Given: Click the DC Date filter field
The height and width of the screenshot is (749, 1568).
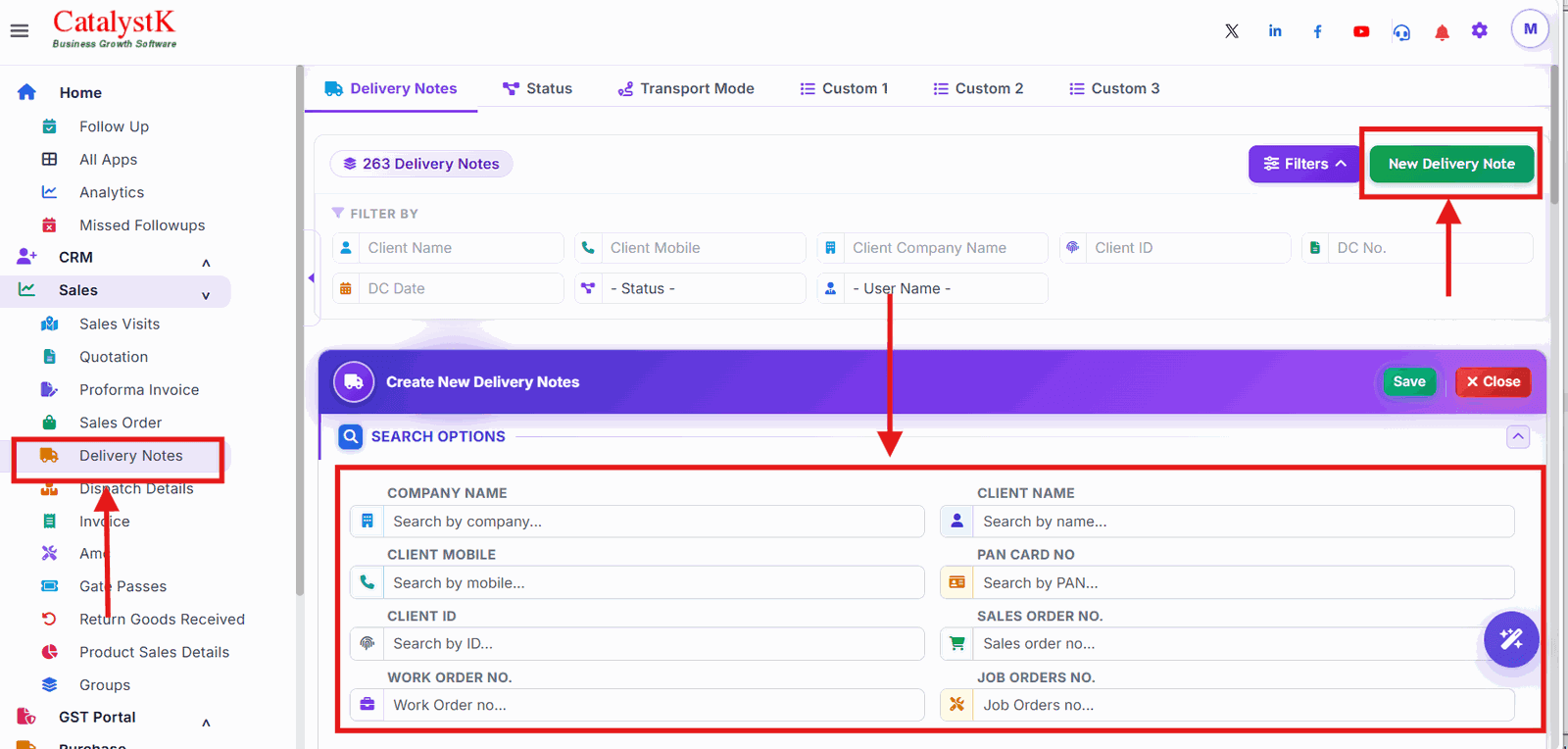Looking at the screenshot, I should pyautogui.click(x=448, y=288).
